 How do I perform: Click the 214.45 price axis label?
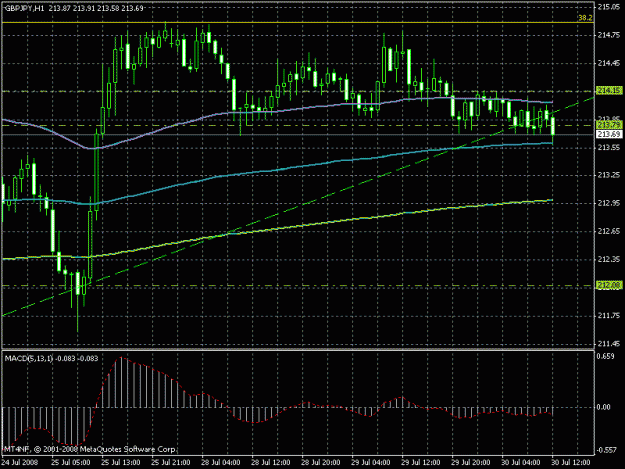[x=609, y=63]
